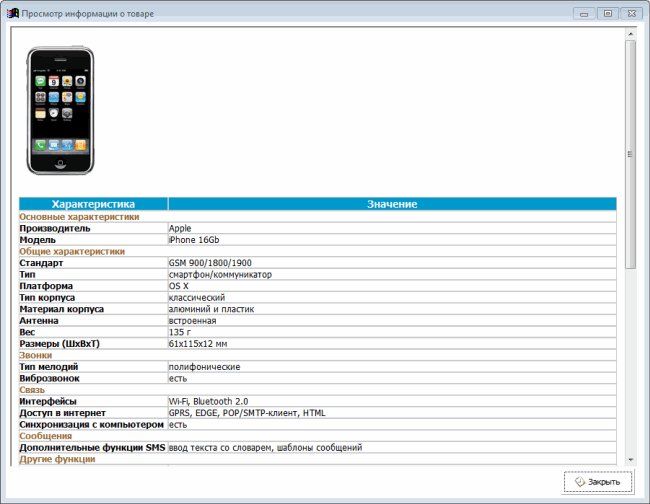Select the Виброзвонок row label
This screenshot has width=650, height=504.
[49, 378]
